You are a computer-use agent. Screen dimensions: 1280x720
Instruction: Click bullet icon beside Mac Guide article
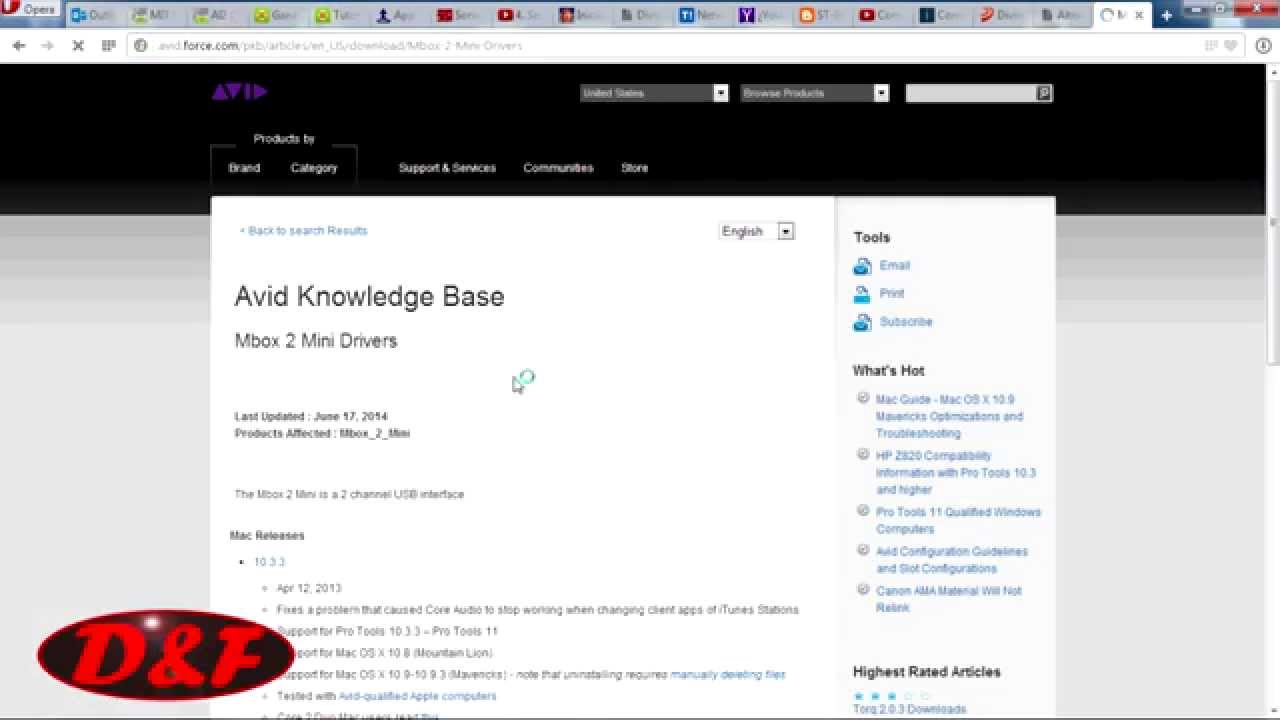pyautogui.click(x=863, y=398)
